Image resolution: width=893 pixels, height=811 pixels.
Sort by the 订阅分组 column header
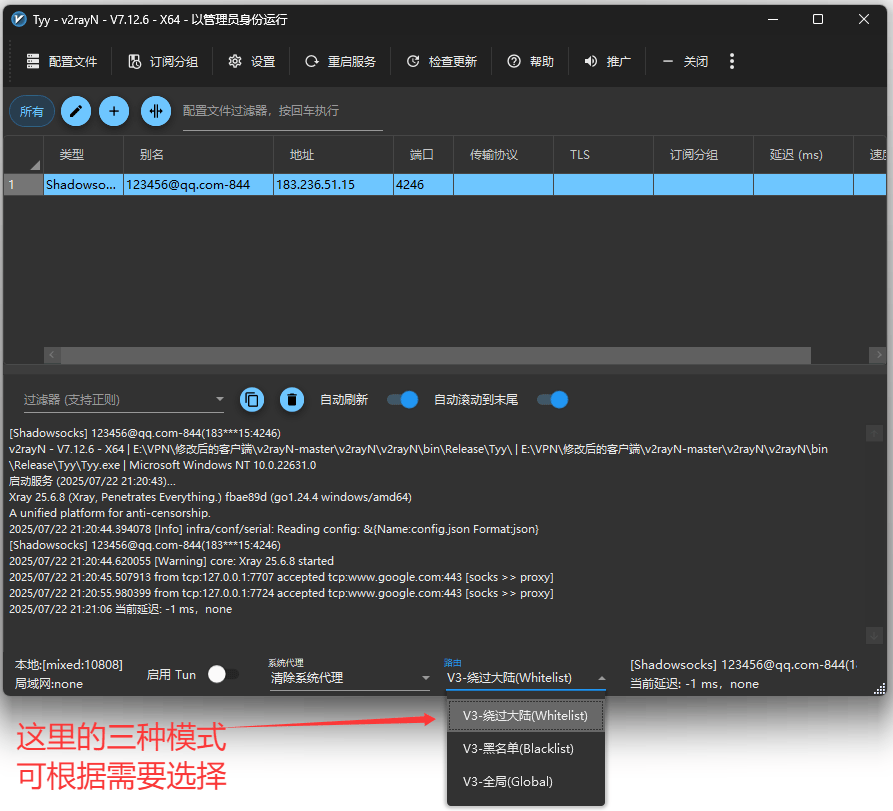tap(703, 155)
